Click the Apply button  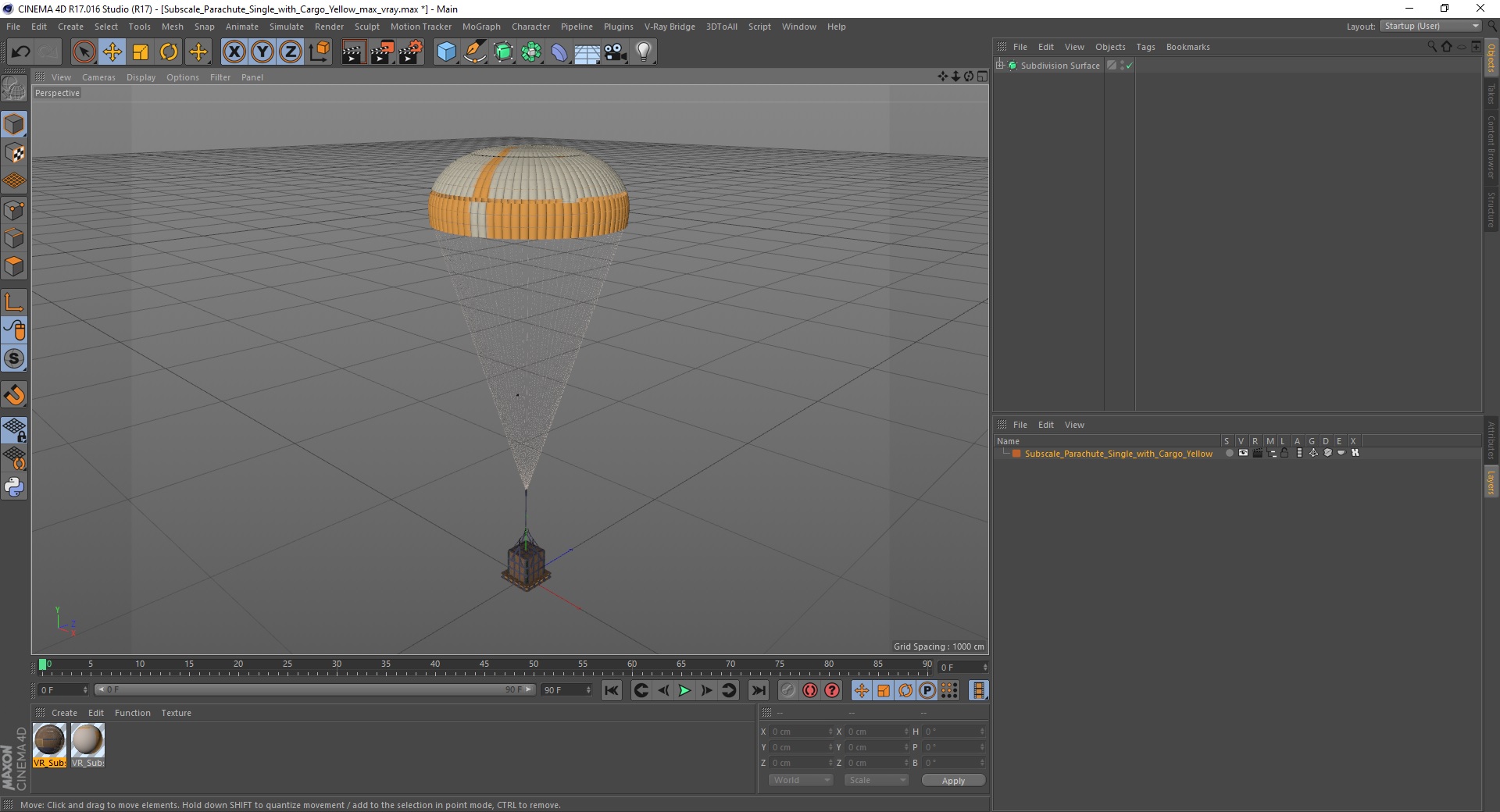click(953, 781)
